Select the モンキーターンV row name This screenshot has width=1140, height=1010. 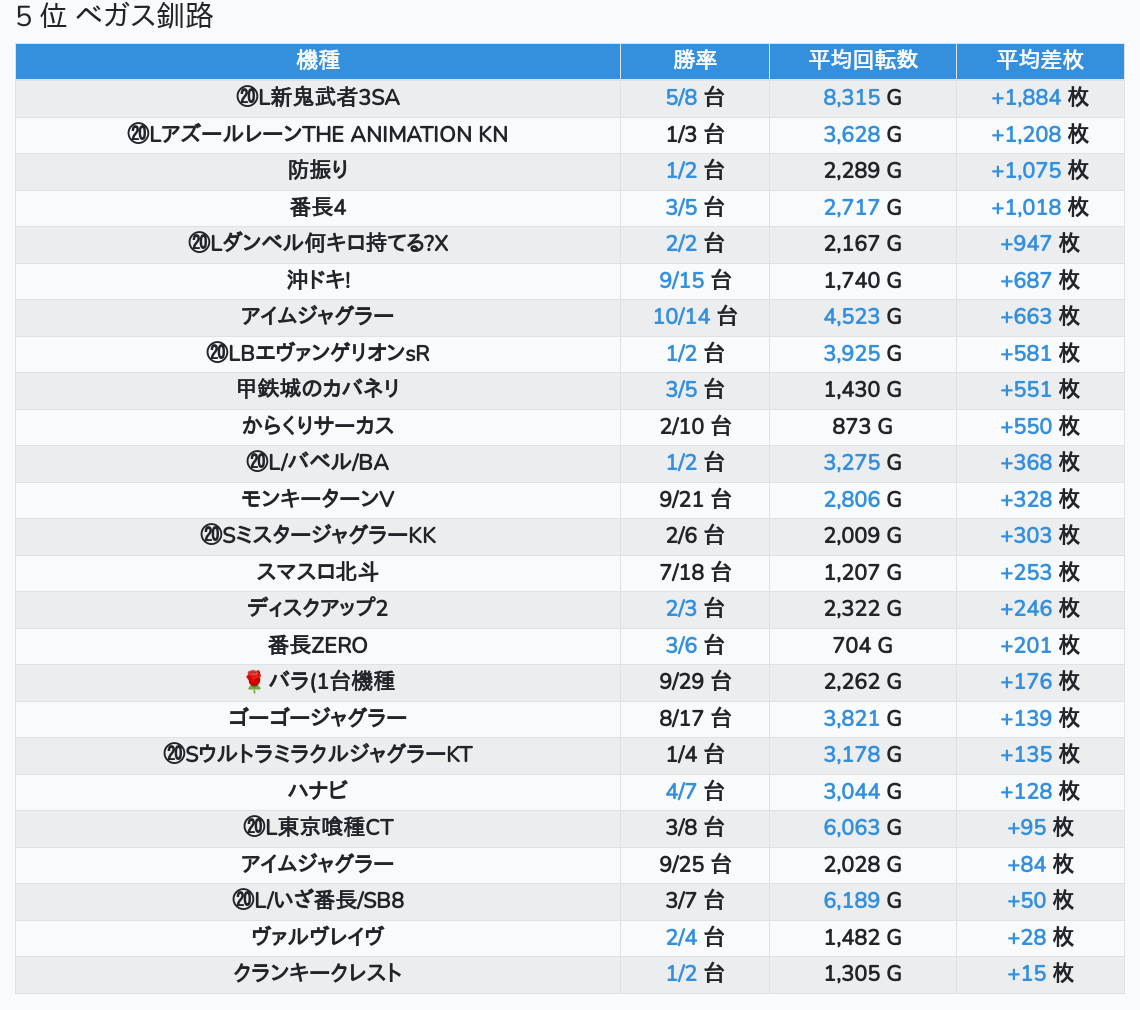pos(318,499)
